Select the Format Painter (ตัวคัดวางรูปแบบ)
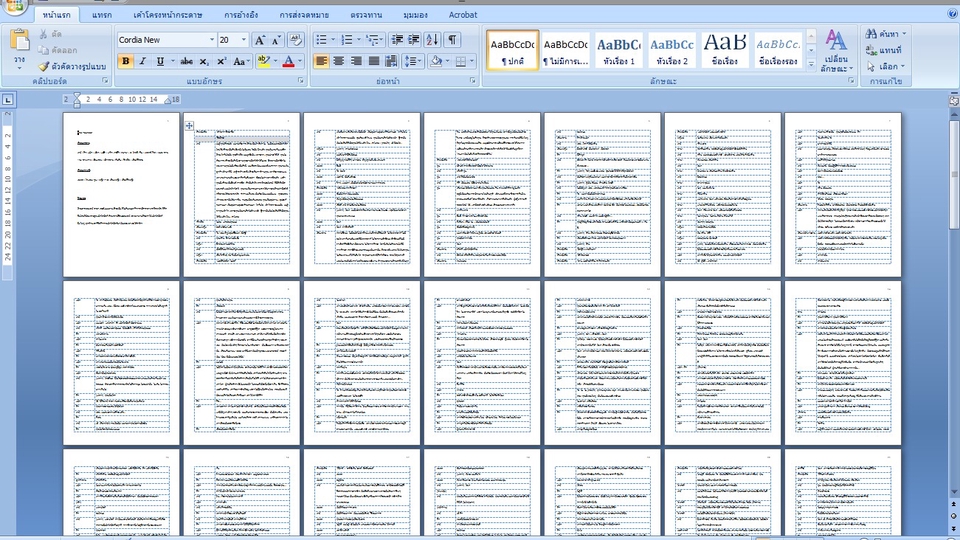Image resolution: width=960 pixels, height=540 pixels. tap(72, 66)
